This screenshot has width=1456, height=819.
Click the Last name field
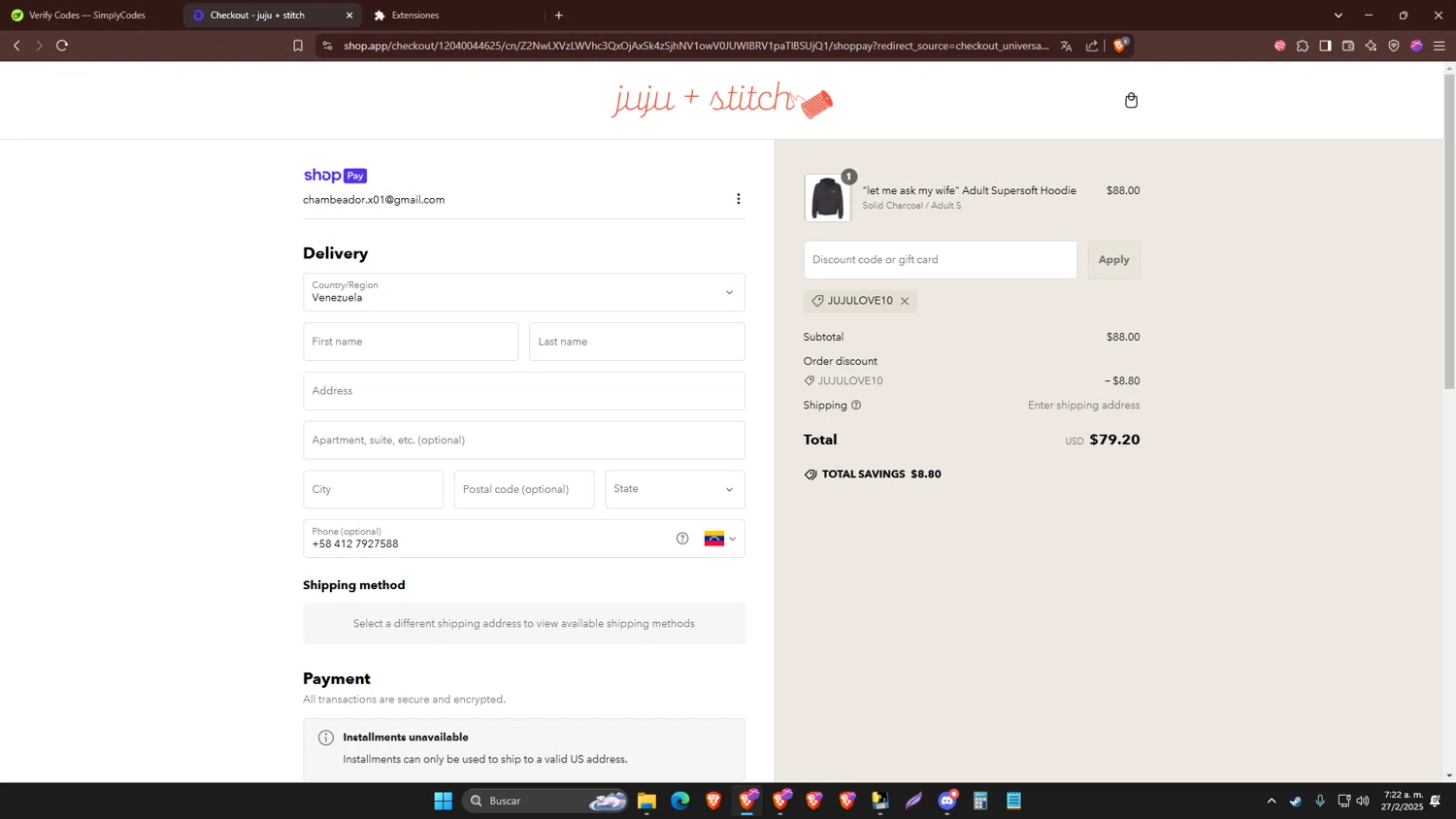637,342
